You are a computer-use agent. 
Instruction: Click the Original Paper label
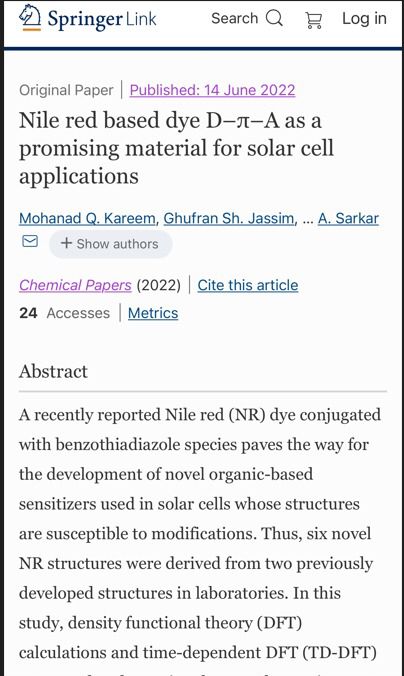[66, 90]
